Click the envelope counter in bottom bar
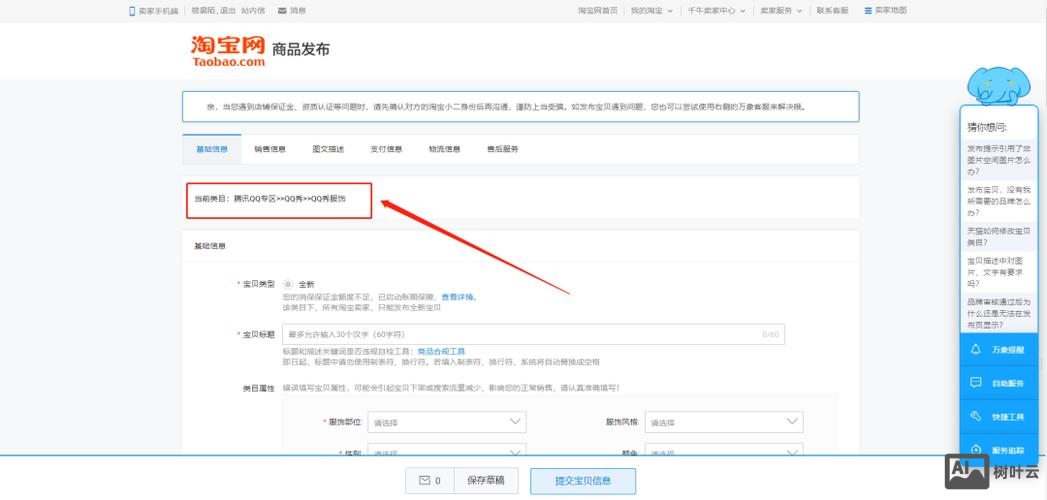The width and height of the screenshot is (1047, 500). 429,481
